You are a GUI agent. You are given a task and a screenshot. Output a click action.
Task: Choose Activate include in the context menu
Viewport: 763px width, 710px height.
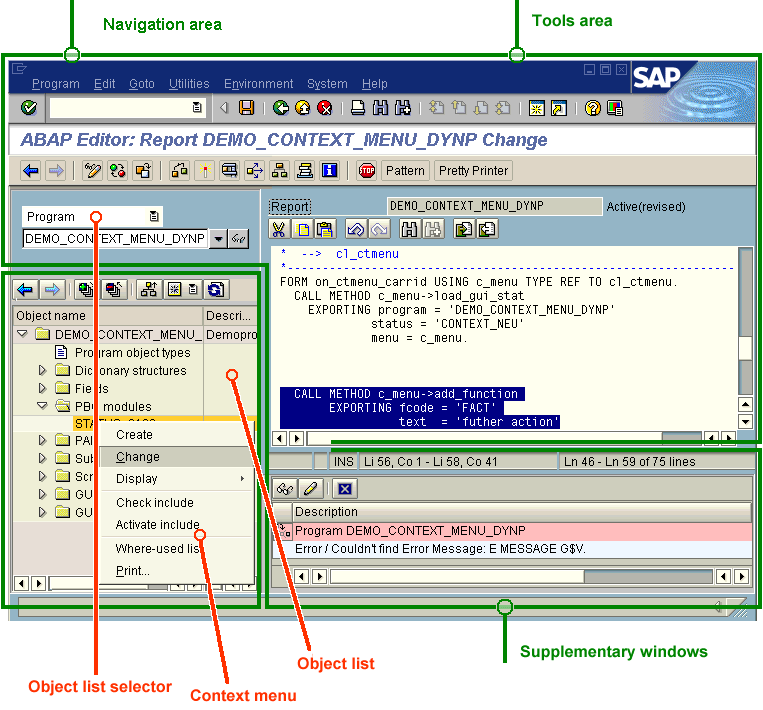(x=177, y=525)
